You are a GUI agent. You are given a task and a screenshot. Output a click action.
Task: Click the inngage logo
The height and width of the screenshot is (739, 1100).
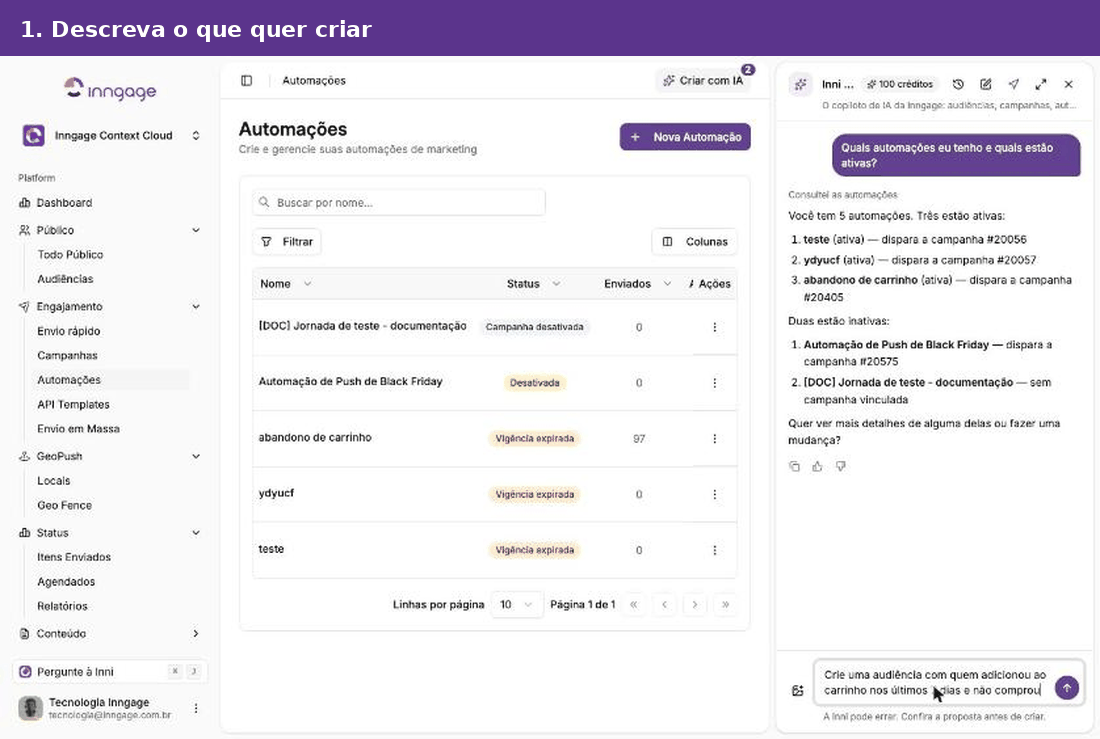[110, 89]
